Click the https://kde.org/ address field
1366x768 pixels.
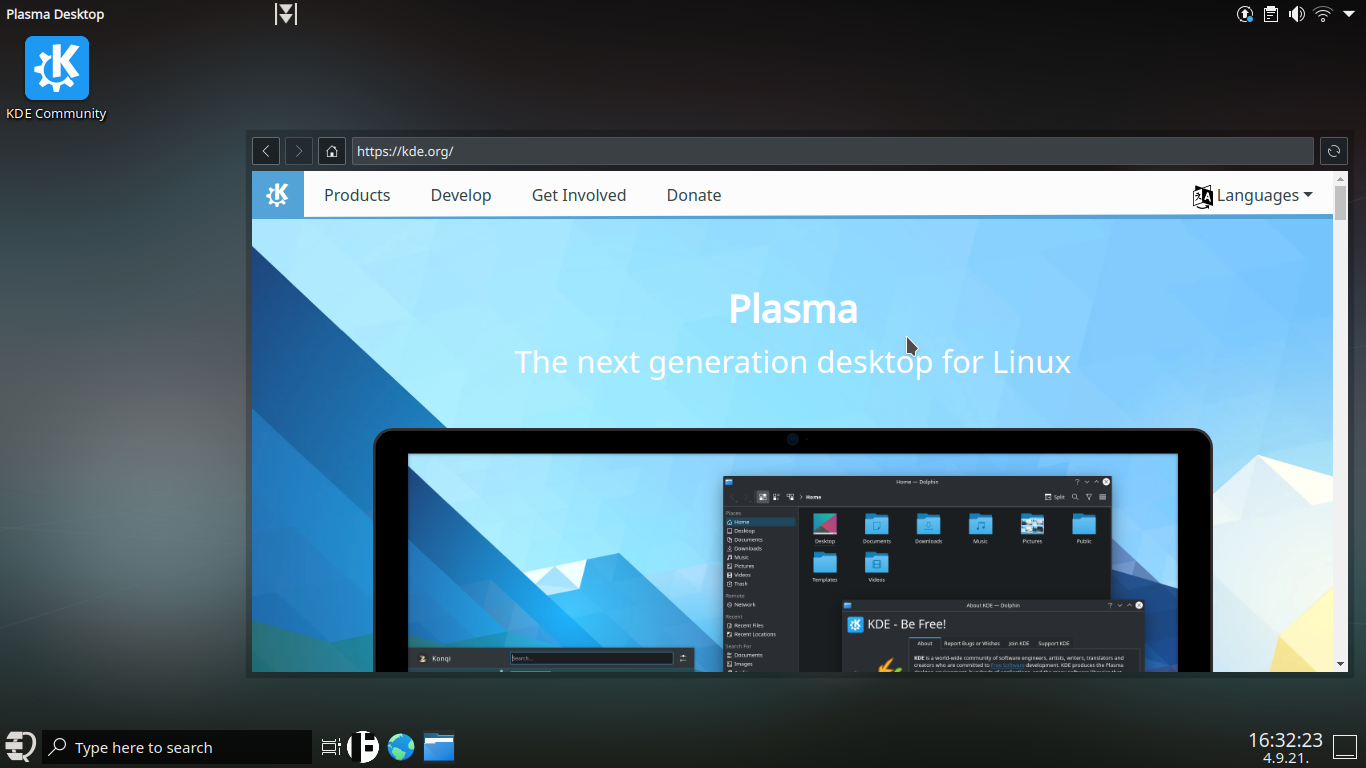coord(832,151)
